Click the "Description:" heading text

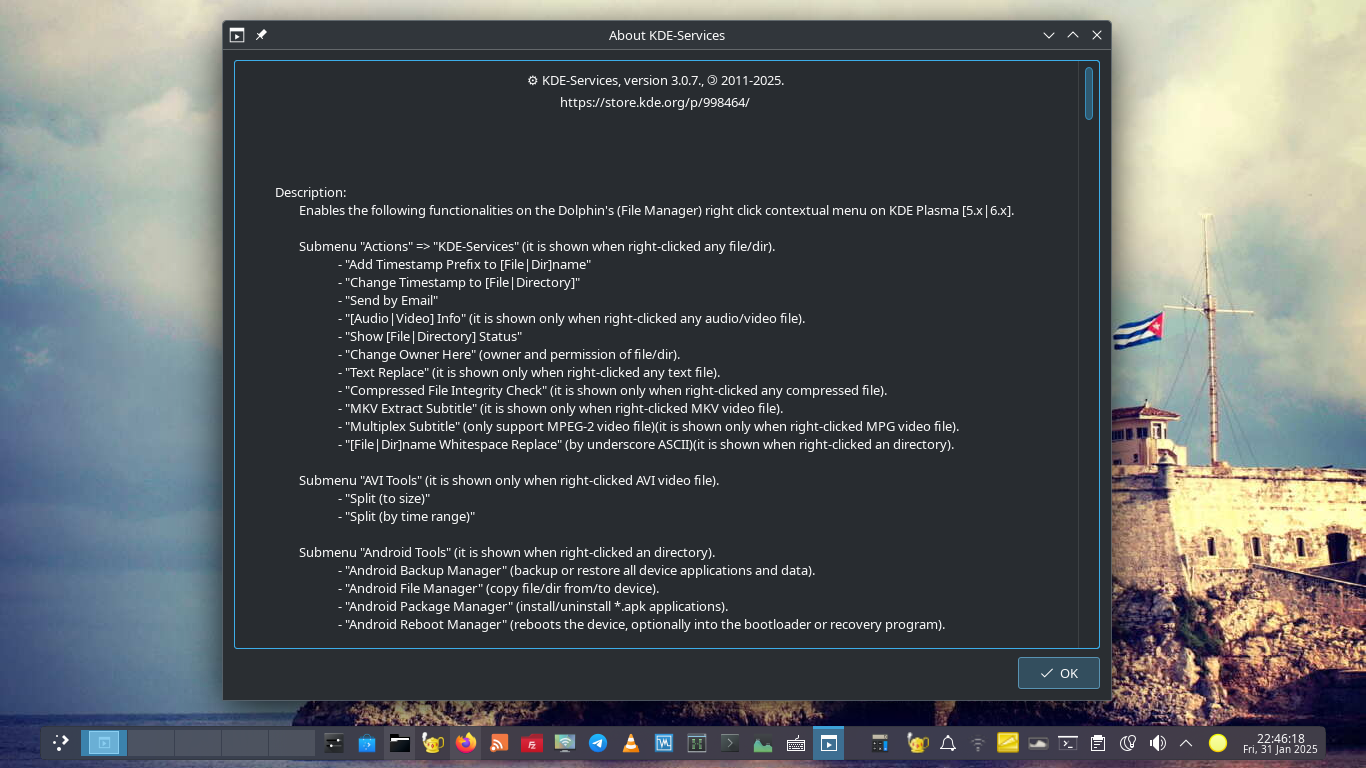[311, 192]
